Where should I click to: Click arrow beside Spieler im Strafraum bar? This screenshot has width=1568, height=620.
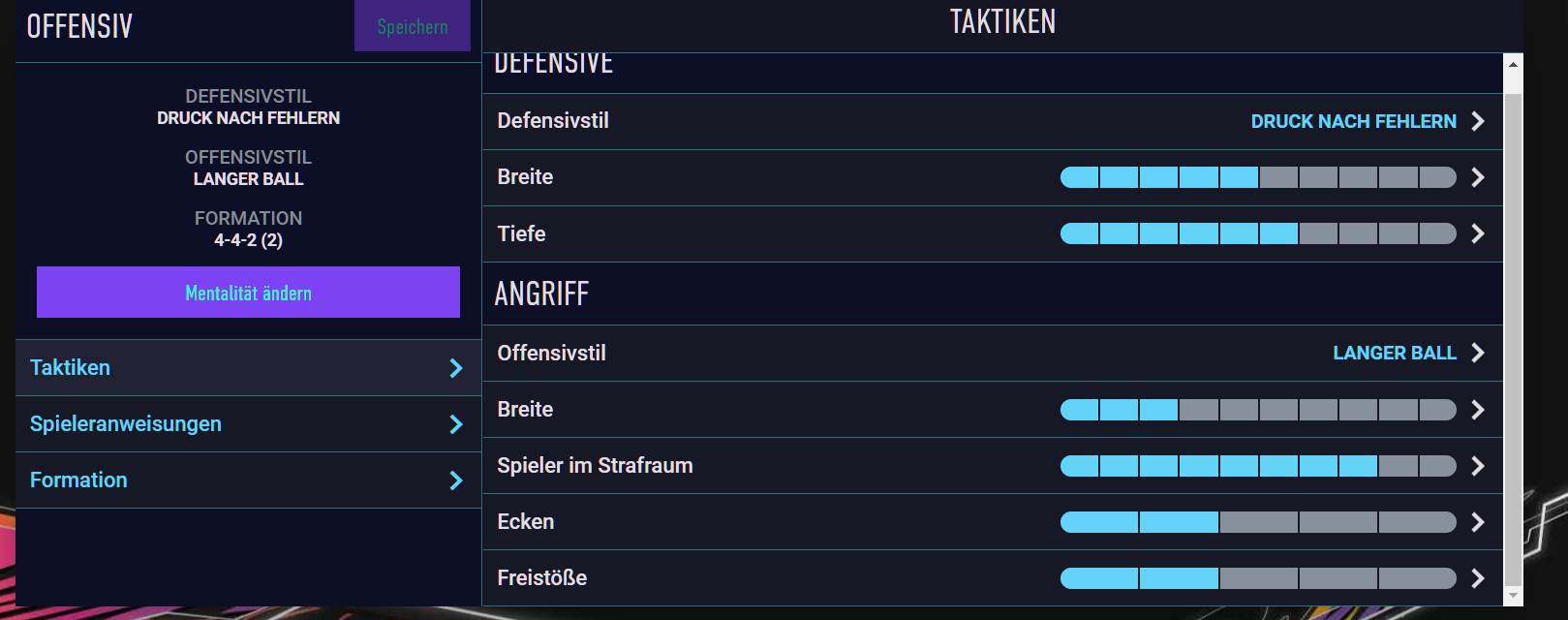(x=1478, y=466)
